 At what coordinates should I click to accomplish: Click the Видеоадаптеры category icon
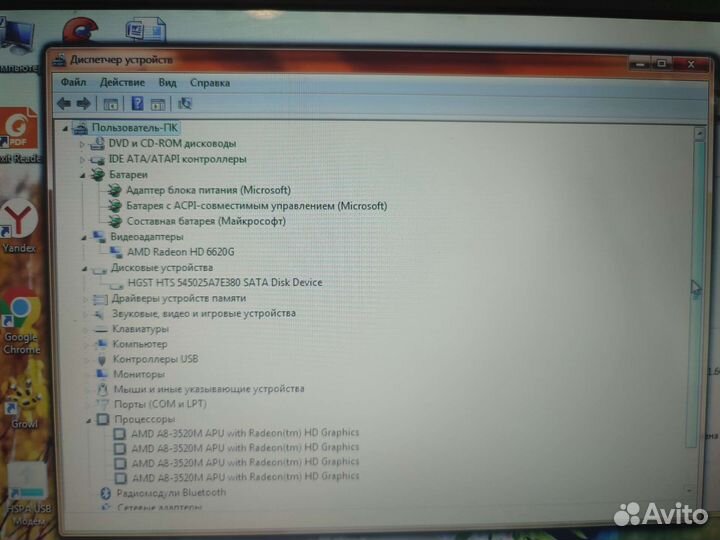click(x=99, y=237)
